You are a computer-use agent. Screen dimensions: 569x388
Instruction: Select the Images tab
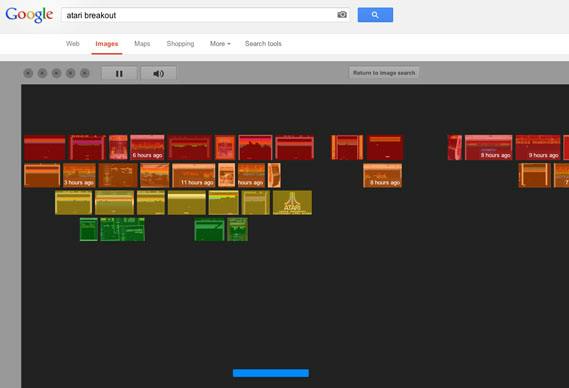(x=107, y=44)
